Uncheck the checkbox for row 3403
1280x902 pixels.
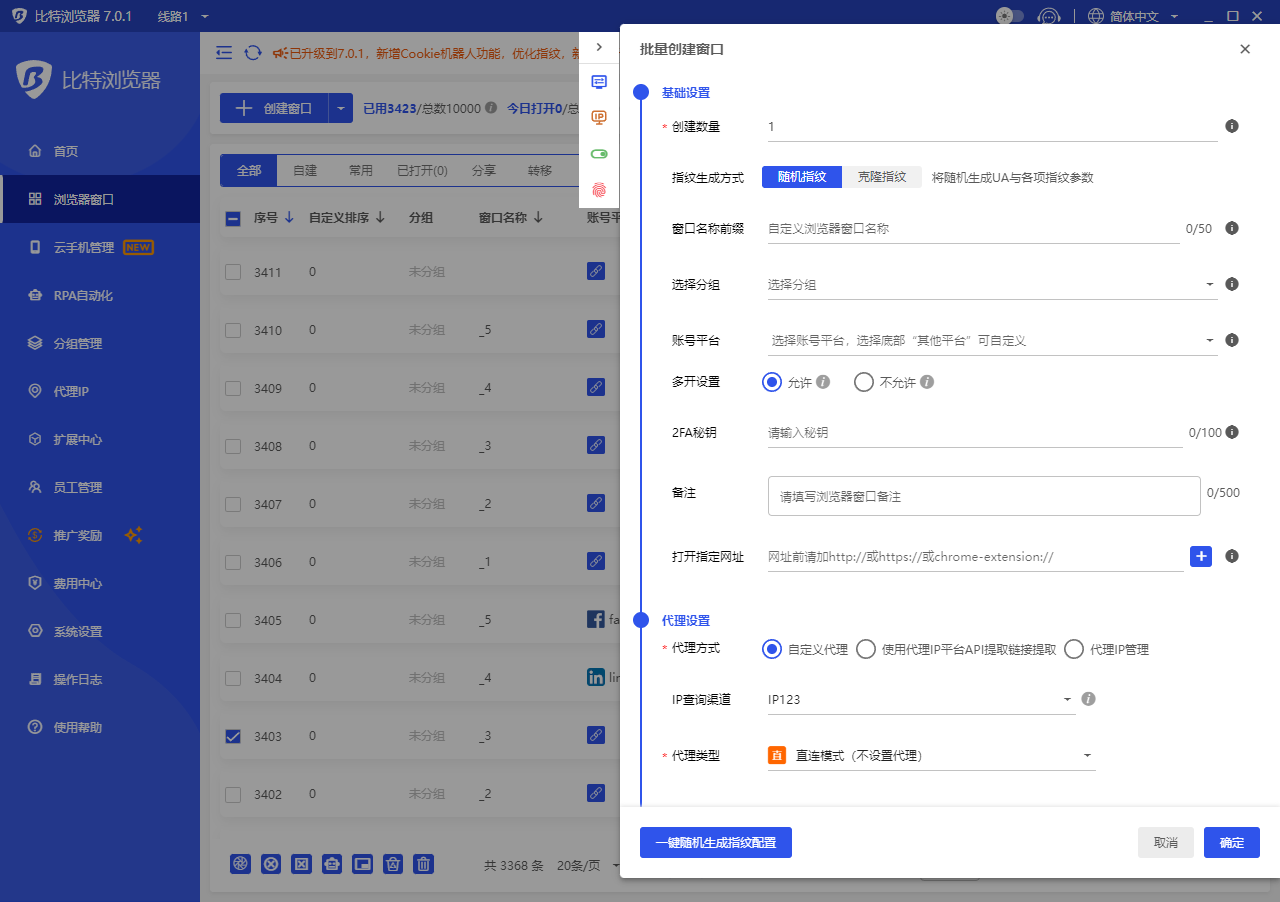coord(233,736)
